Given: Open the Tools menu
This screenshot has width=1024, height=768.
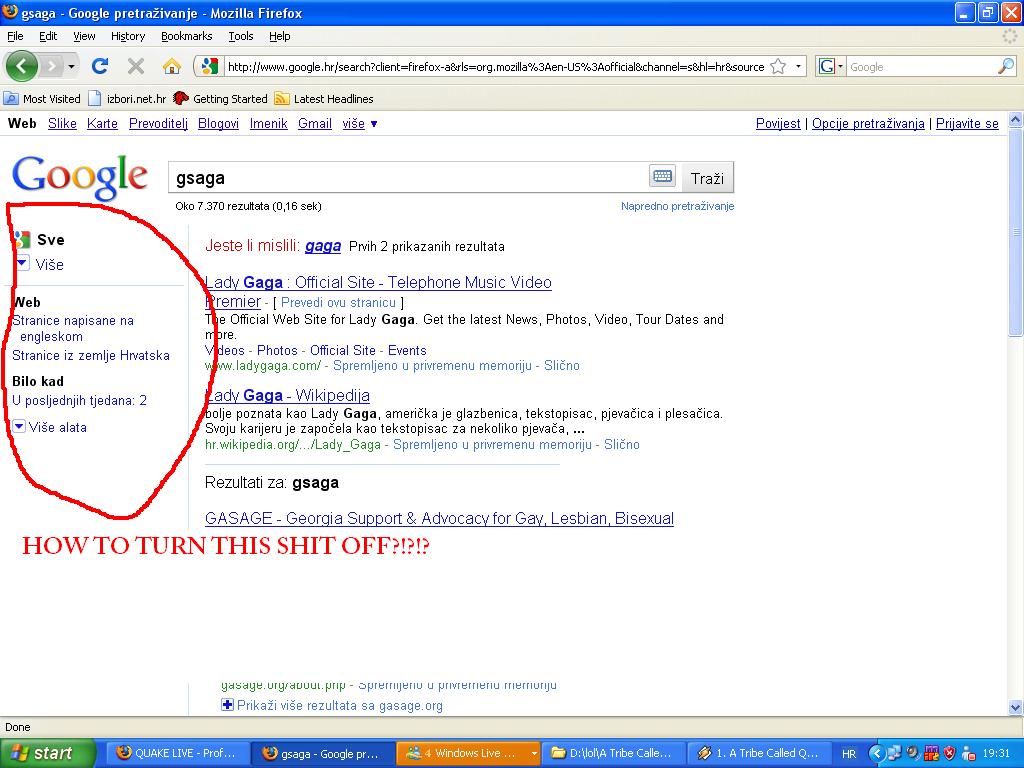Looking at the screenshot, I should (241, 36).
